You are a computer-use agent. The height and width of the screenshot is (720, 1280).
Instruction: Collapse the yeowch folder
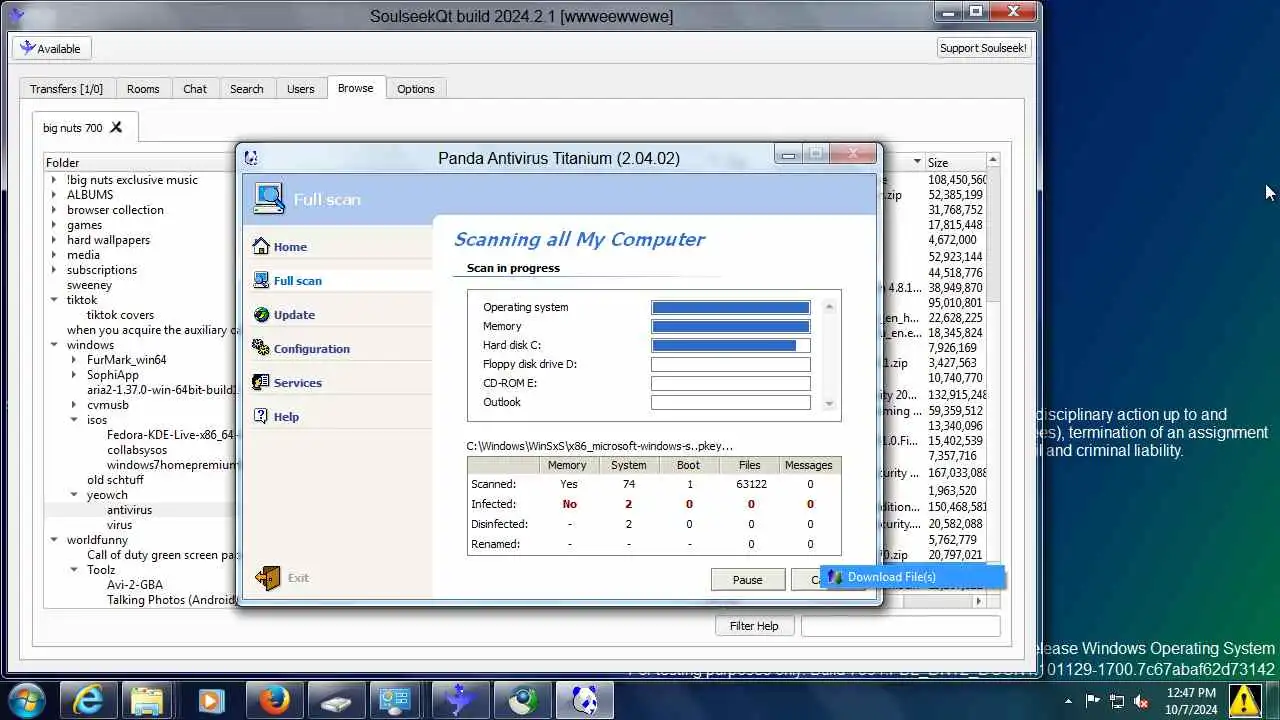pyautogui.click(x=74, y=495)
